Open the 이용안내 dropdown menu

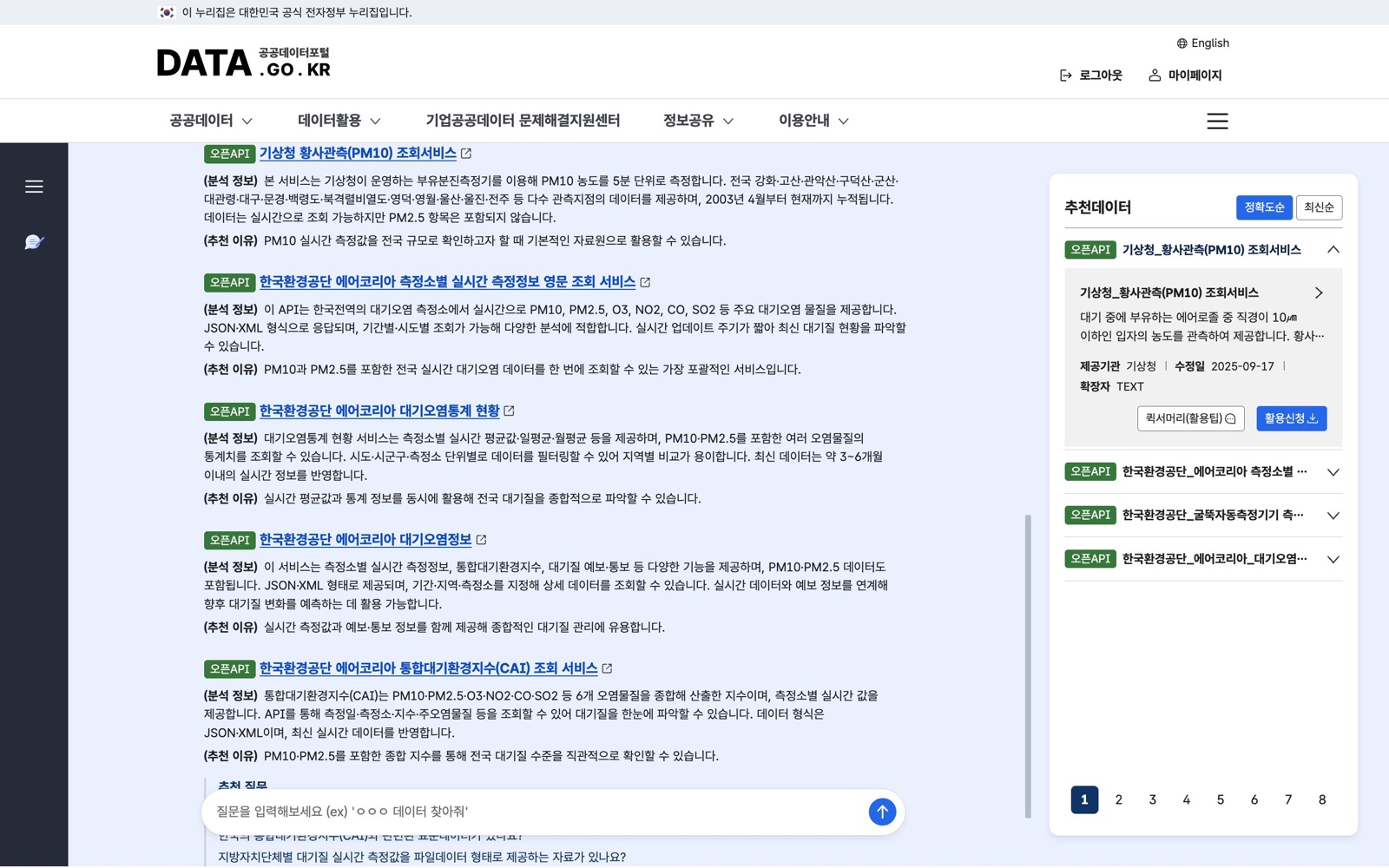tap(813, 121)
